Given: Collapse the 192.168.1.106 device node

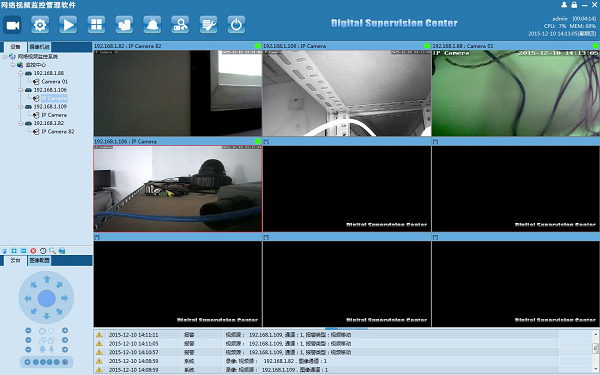Looking at the screenshot, I should pos(21,90).
